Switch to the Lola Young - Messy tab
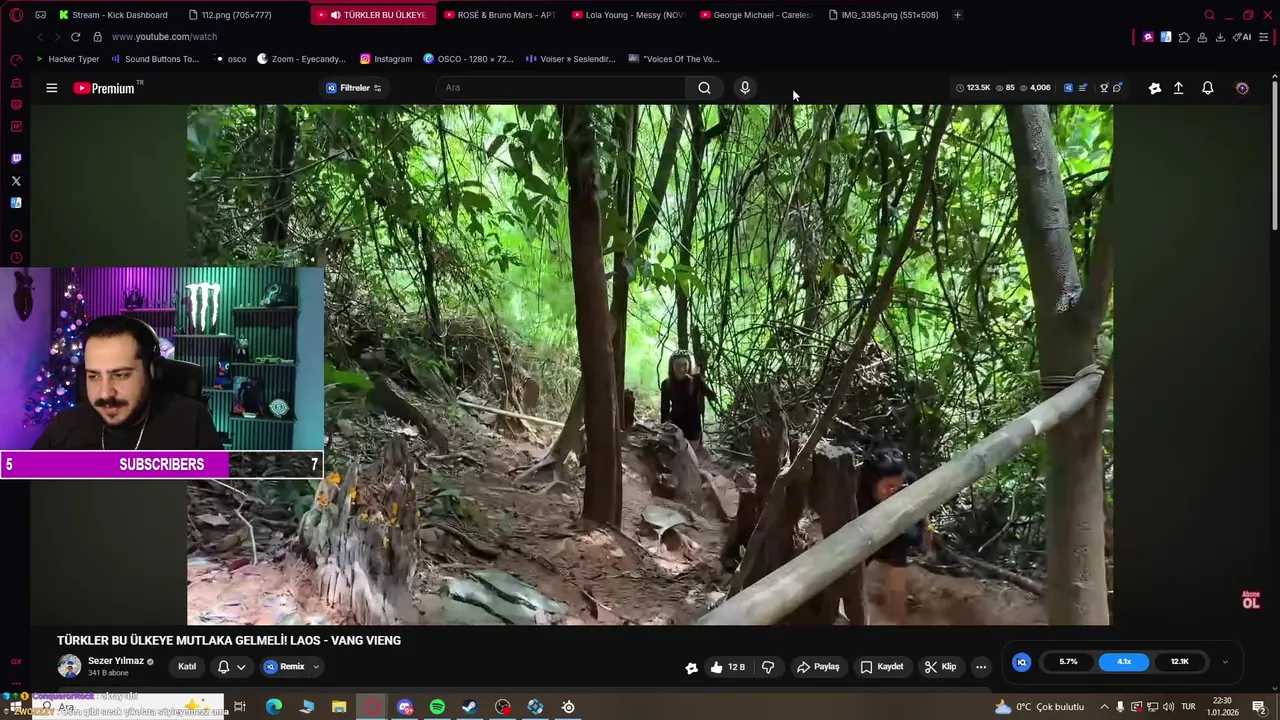This screenshot has width=1280, height=720. (x=627, y=15)
